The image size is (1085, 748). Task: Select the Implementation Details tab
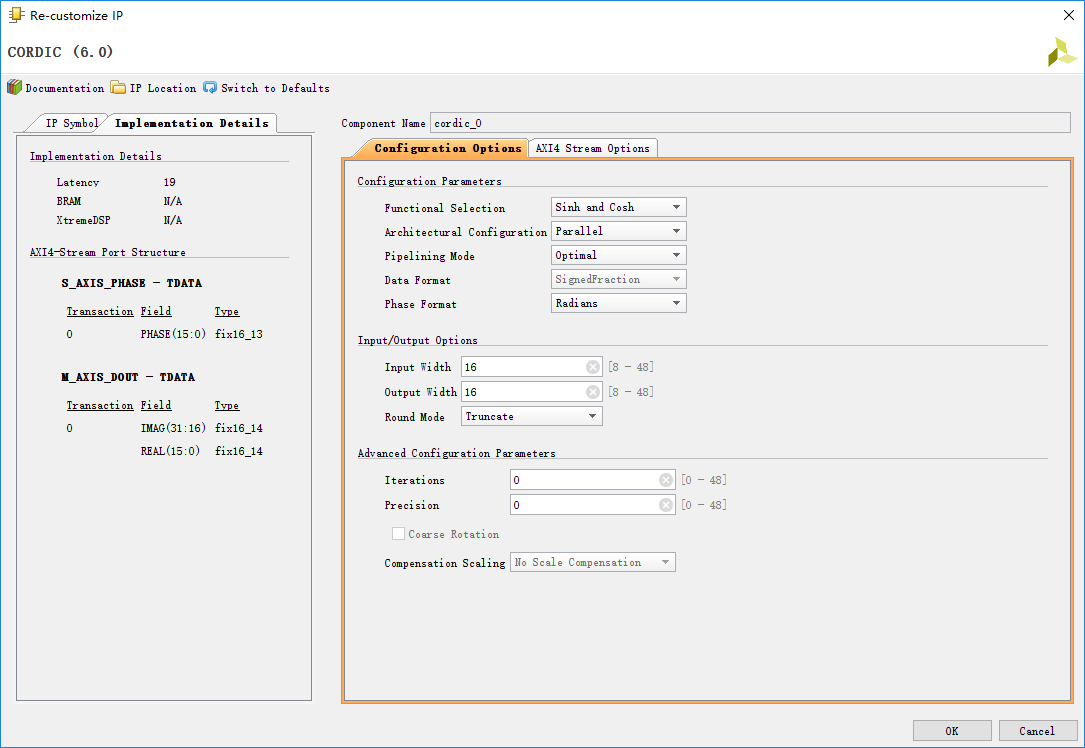point(191,123)
